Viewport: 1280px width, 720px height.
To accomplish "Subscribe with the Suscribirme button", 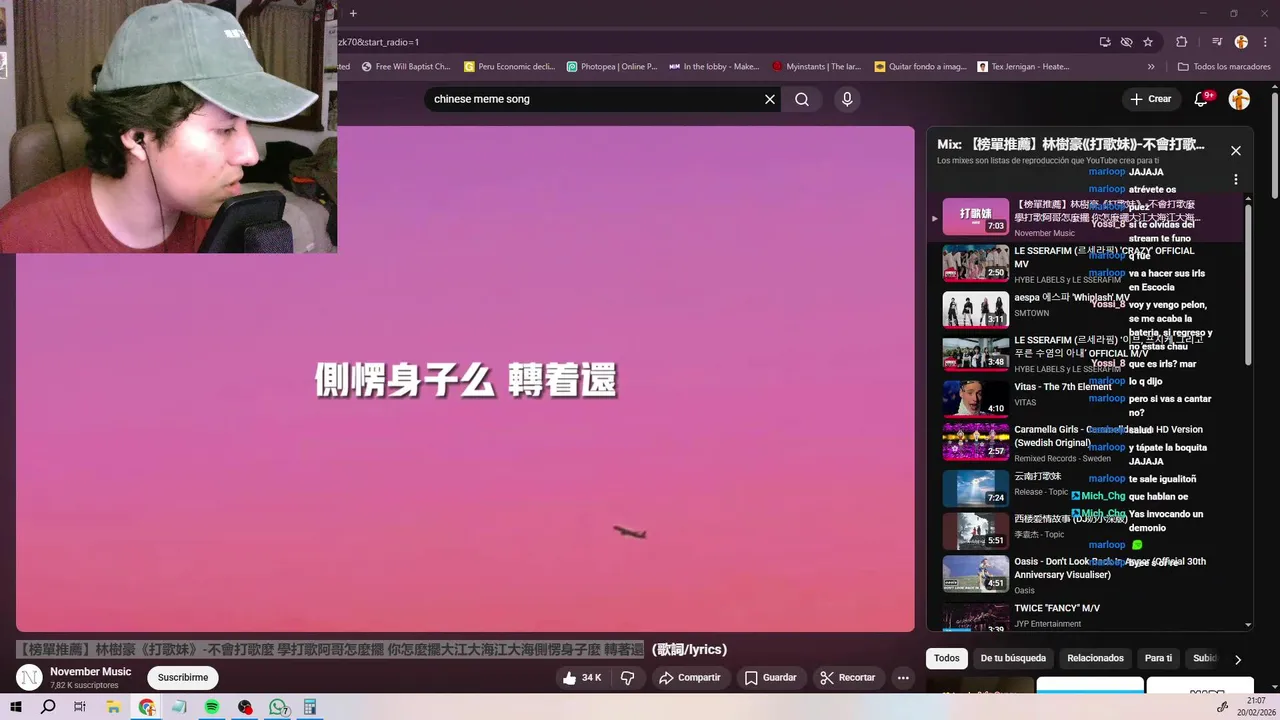I will tap(183, 678).
